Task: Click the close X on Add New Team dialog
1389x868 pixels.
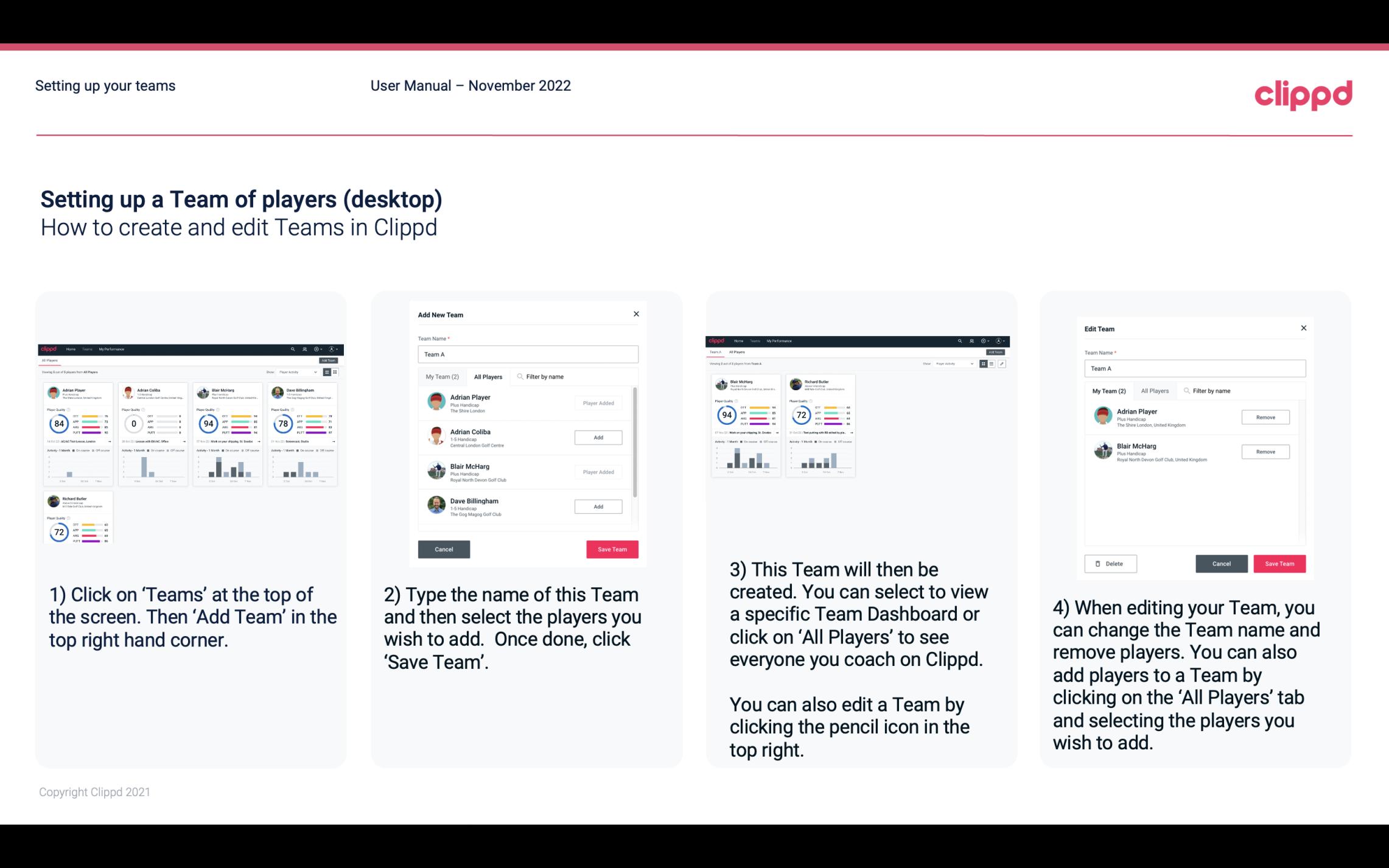Action: 635,314
